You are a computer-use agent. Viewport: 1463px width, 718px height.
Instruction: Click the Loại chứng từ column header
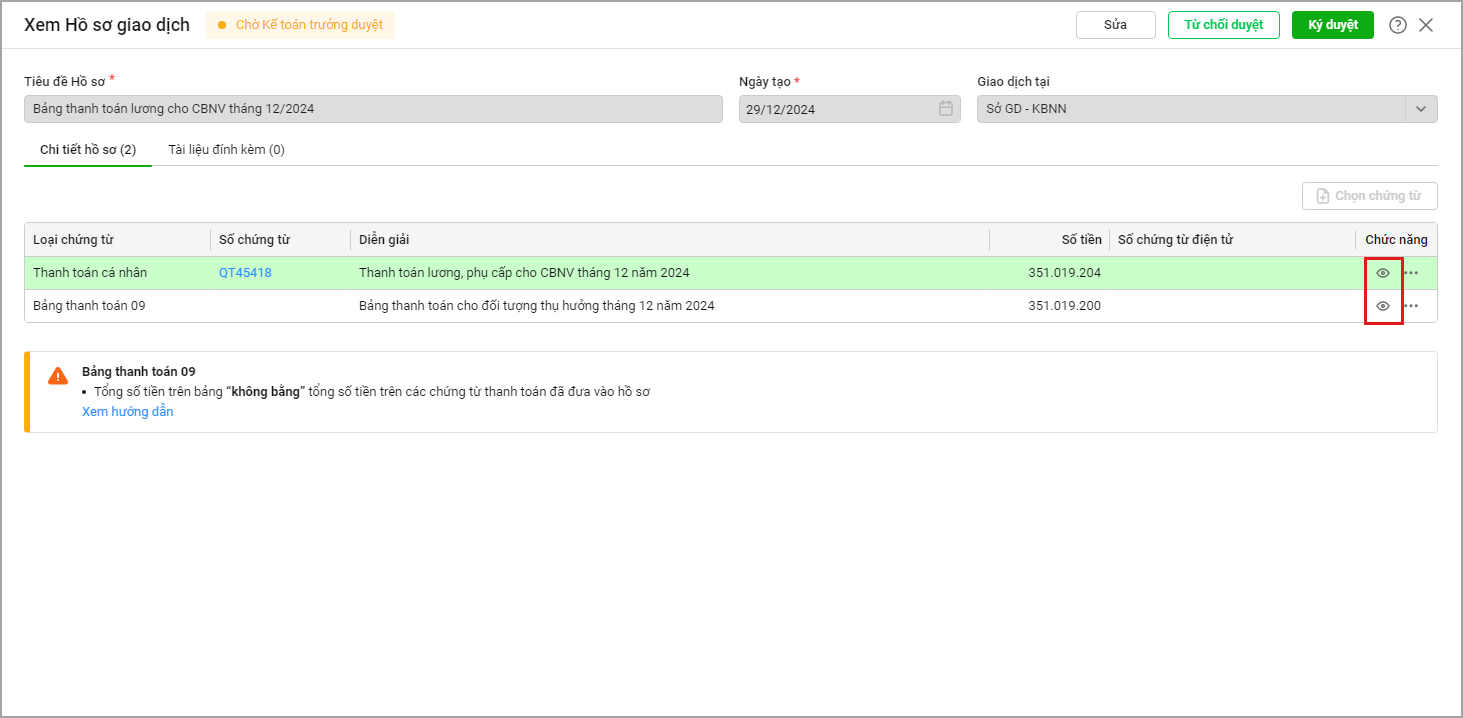pos(73,240)
